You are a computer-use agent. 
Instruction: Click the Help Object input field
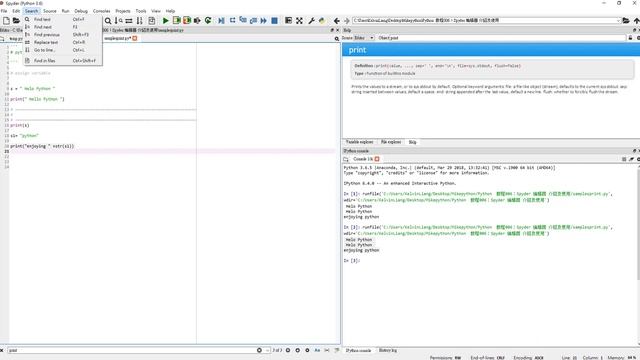[x=501, y=38]
